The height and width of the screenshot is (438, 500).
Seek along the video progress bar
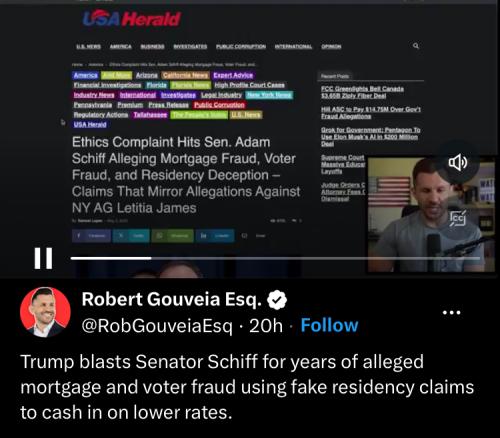[x=275, y=258]
